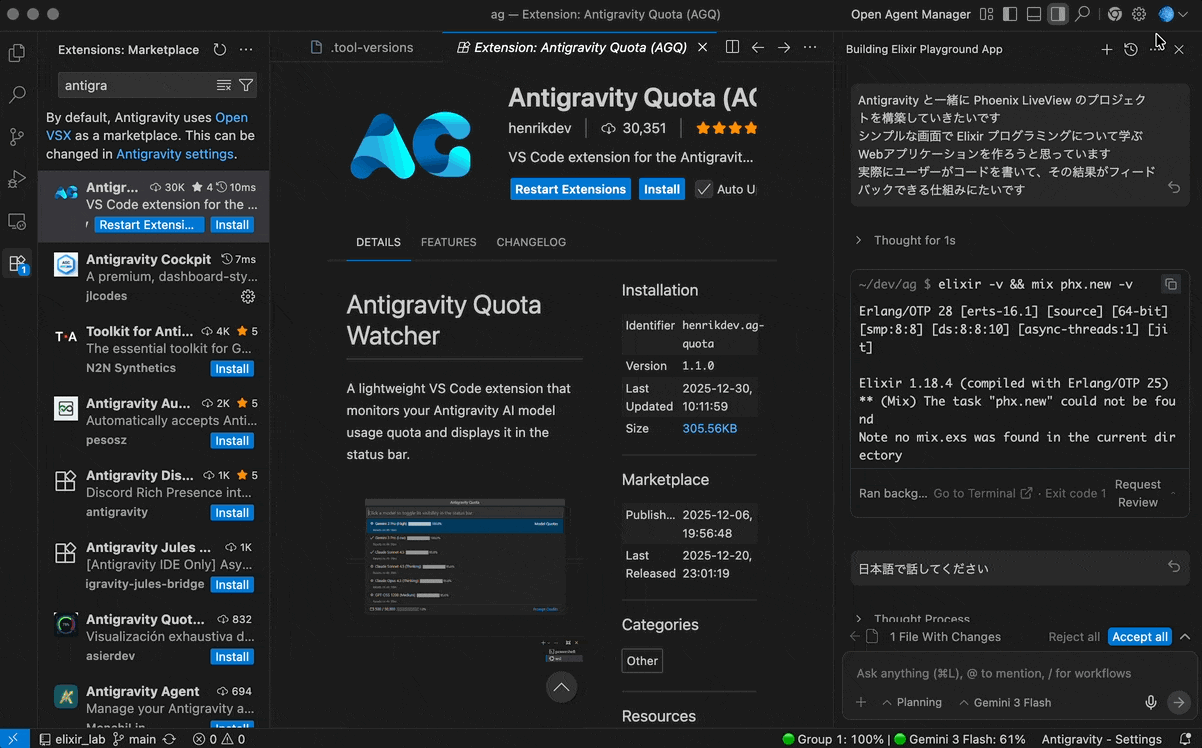Open the Remote Explorer view
Image resolution: width=1202 pixels, height=748 pixels.
[x=17, y=221]
